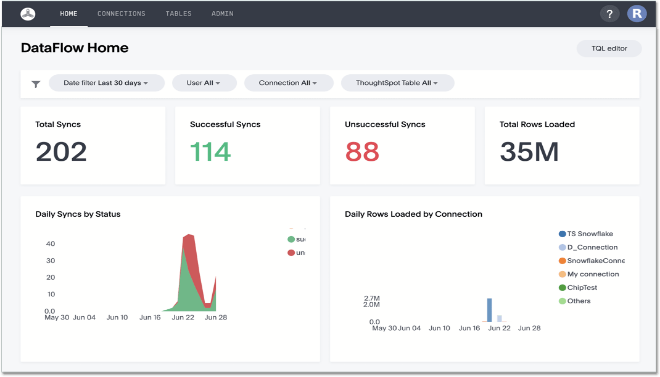The image size is (660, 377).
Task: Toggle the green successful legend dot
Action: click(x=291, y=239)
